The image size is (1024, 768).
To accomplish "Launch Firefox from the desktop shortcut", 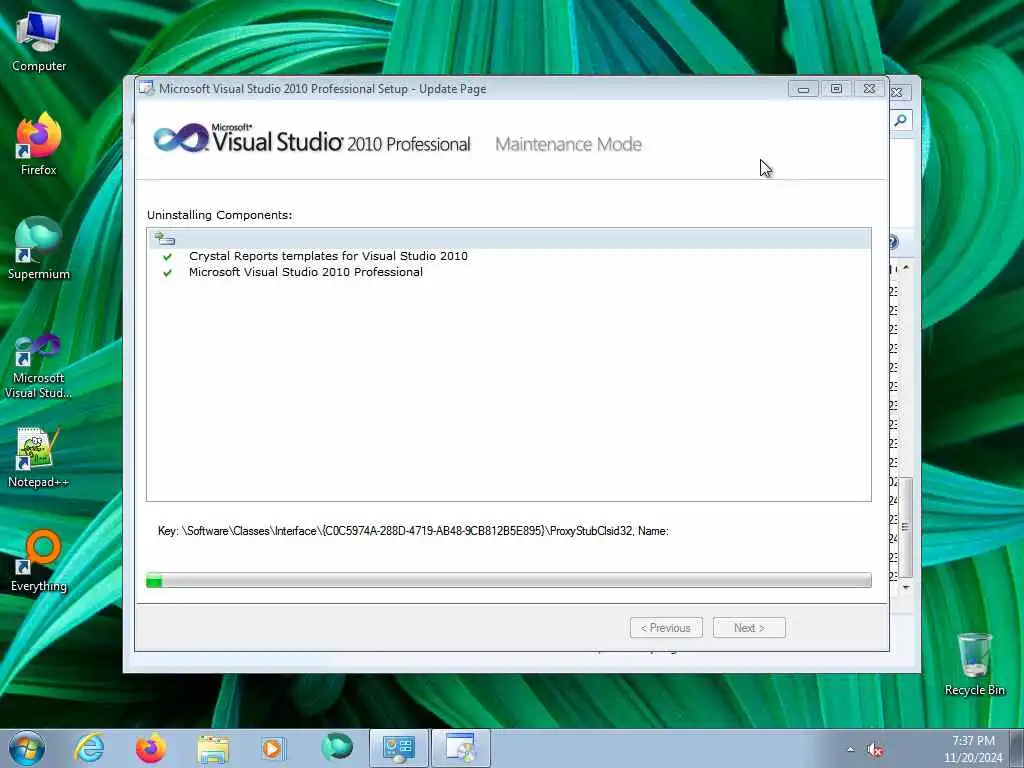I will click(x=39, y=144).
